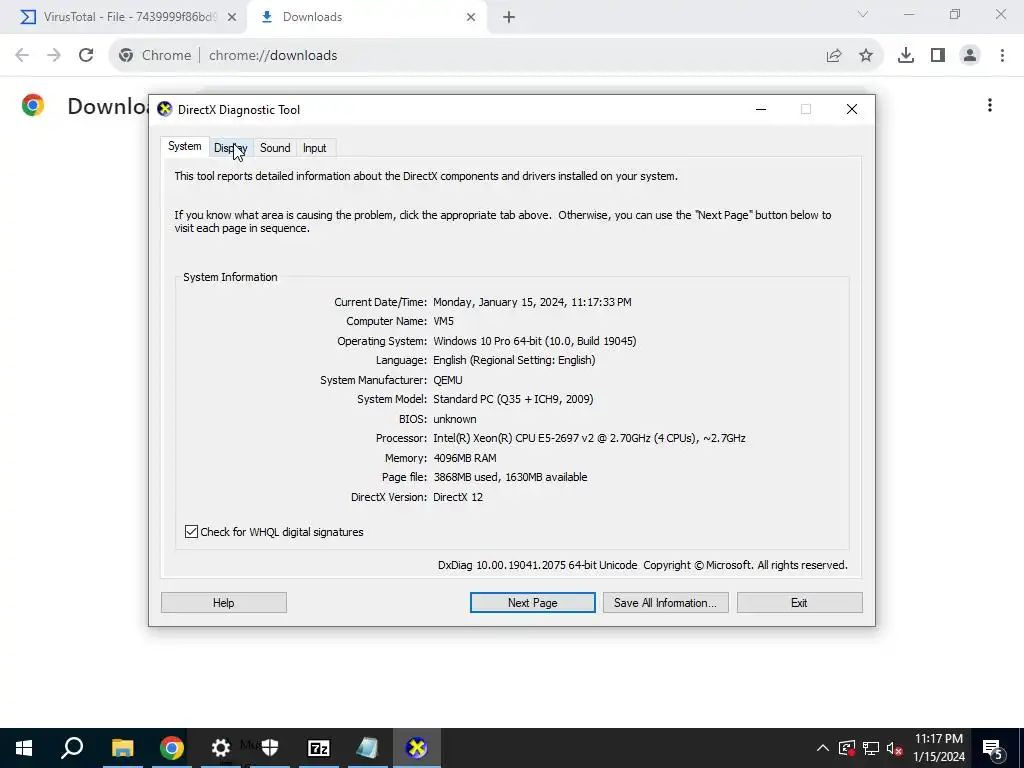Viewport: 1024px width, 768px height.
Task: Open the Windows Start menu
Action: pos(24,748)
